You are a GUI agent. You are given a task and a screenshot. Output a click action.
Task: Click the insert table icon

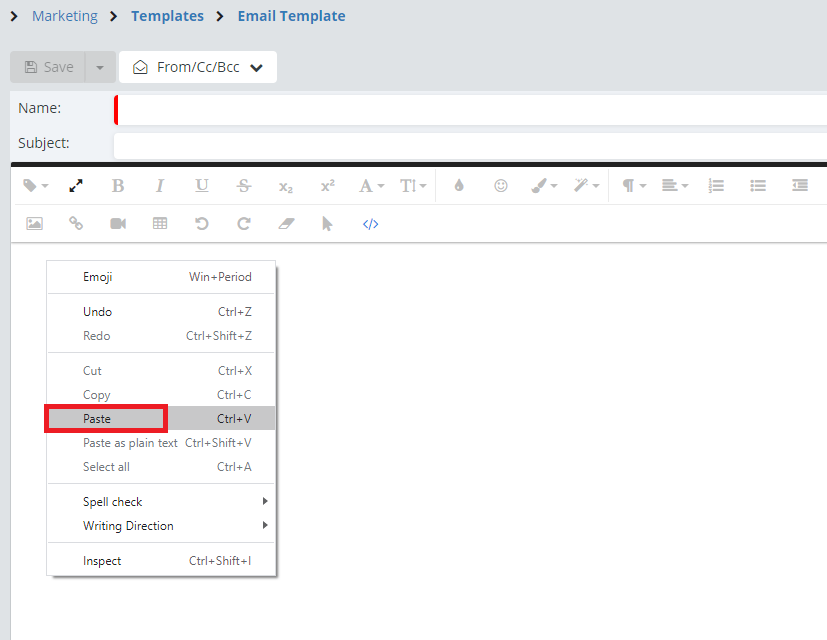(160, 223)
